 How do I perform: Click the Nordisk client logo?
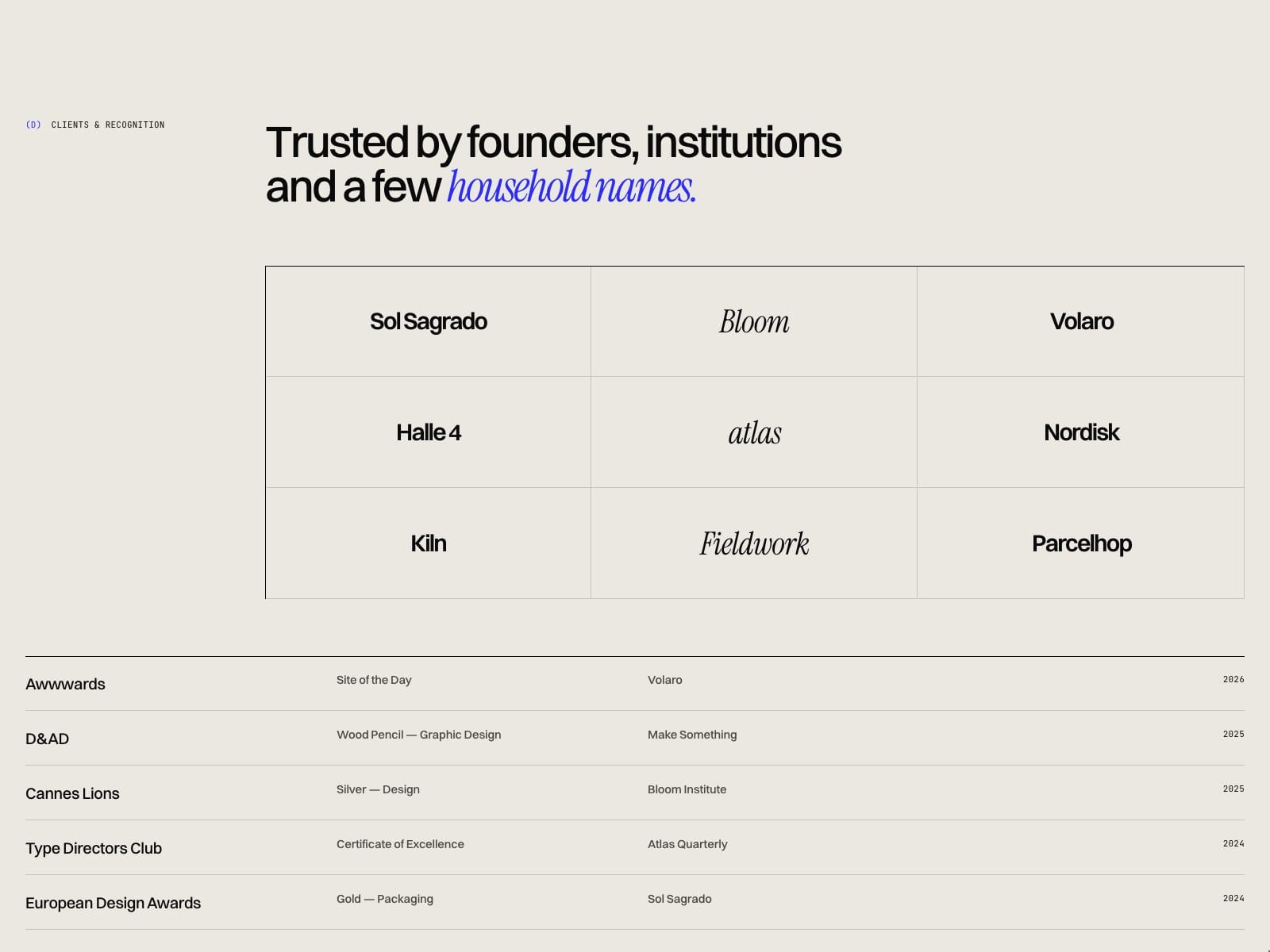click(1081, 432)
